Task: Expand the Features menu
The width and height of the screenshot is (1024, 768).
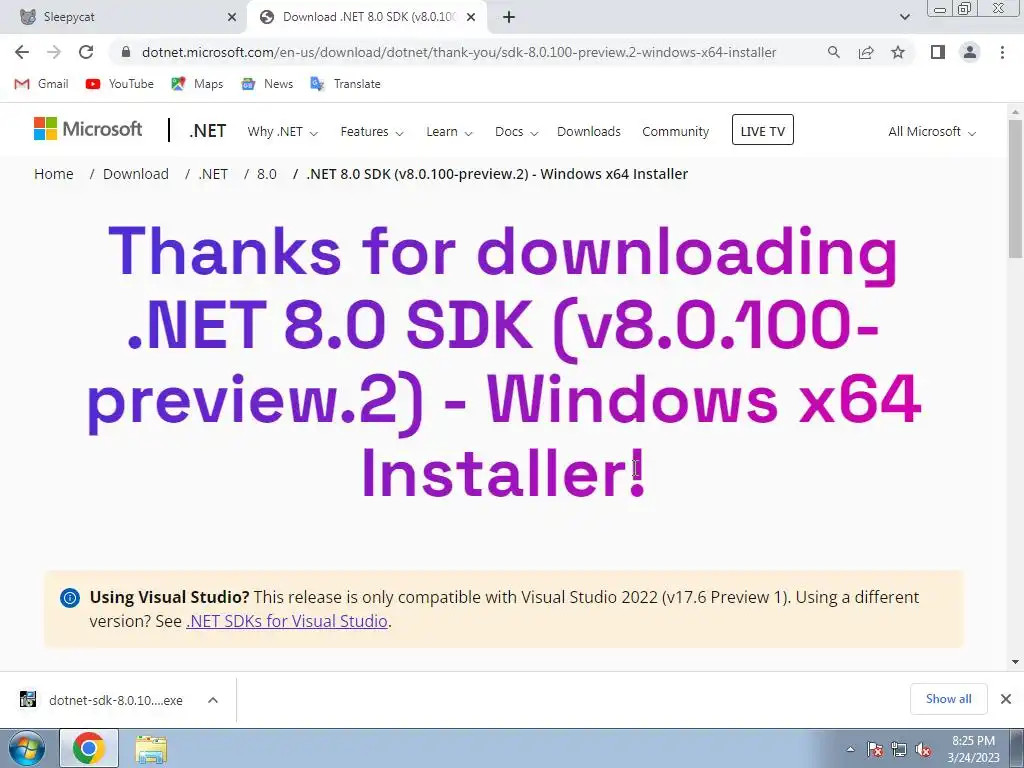Action: click(x=372, y=132)
